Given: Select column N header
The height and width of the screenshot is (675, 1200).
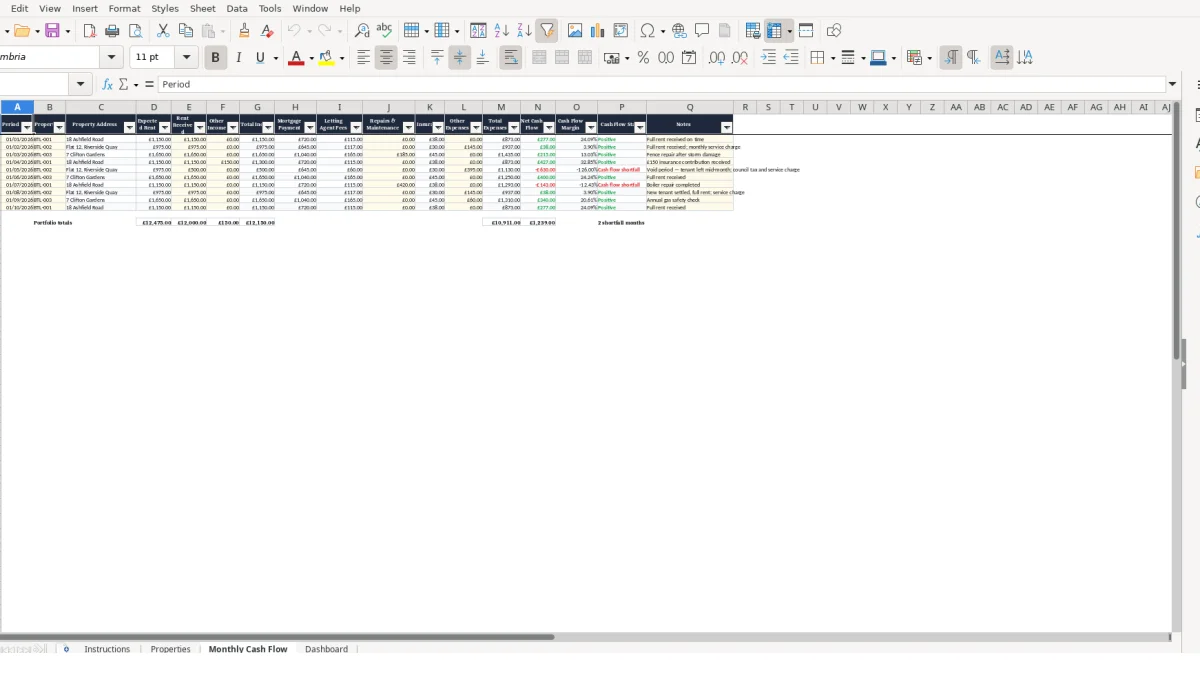Looking at the screenshot, I should (538, 107).
